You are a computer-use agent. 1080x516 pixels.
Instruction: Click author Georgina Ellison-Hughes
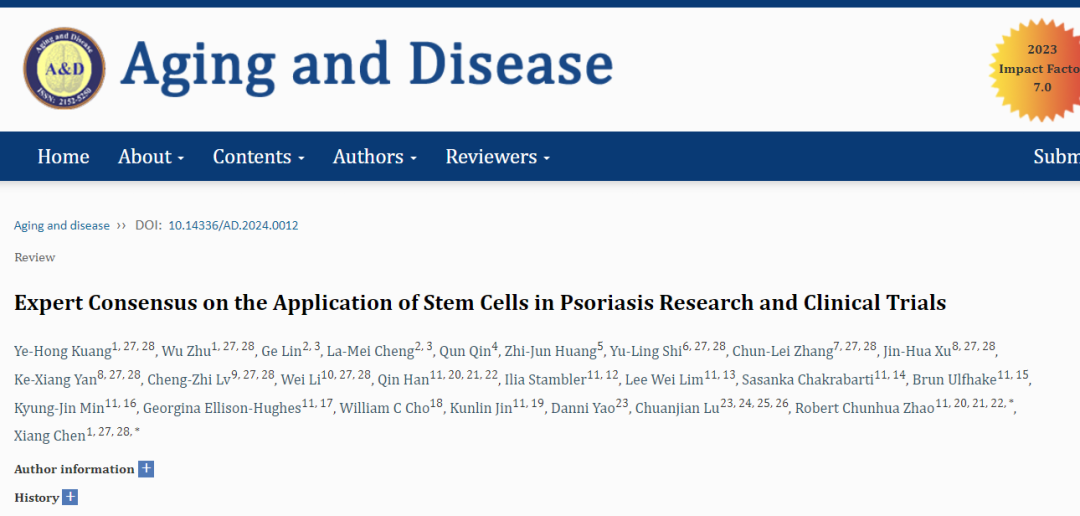pos(222,408)
